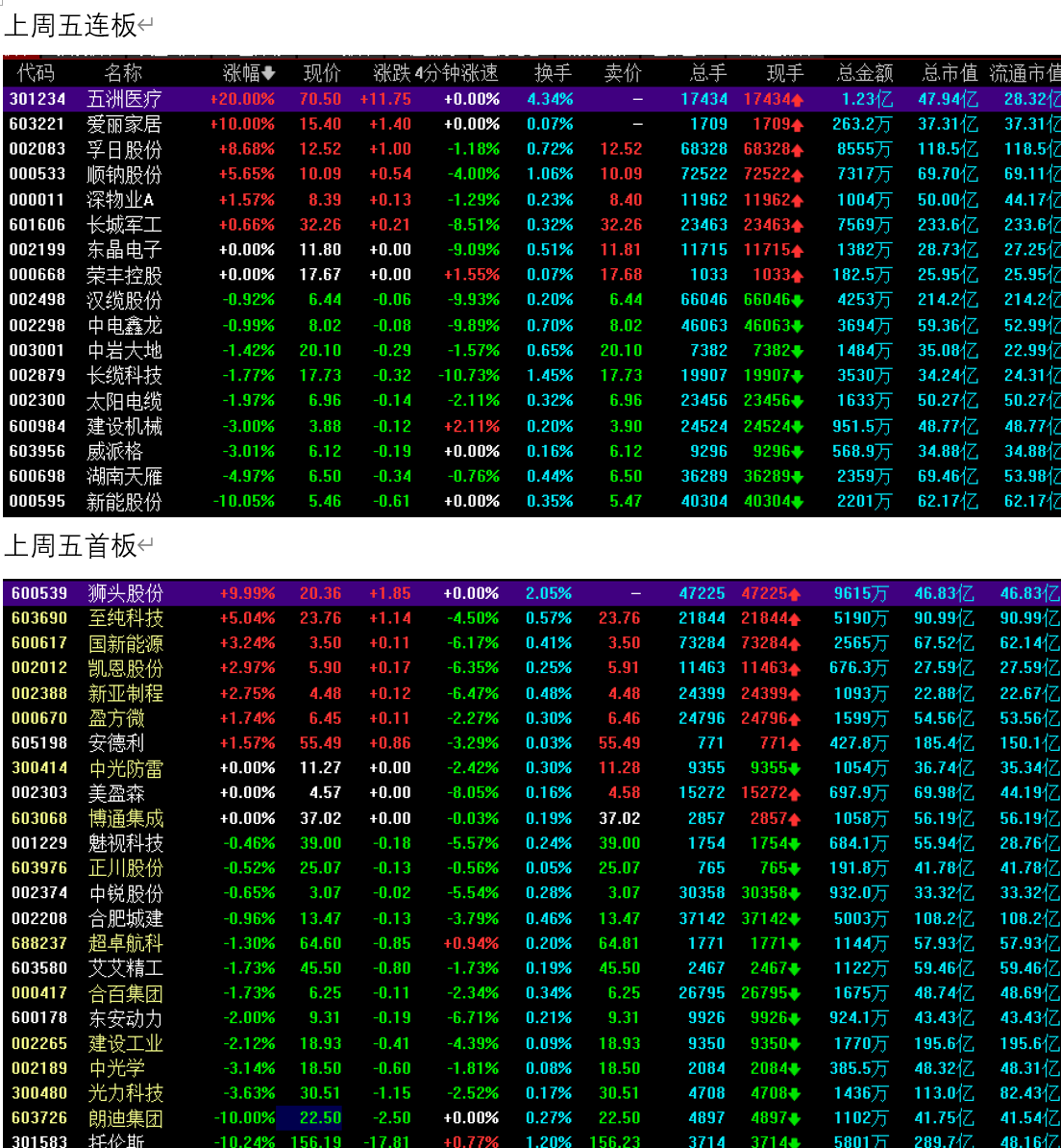Click 上周五连板 heading text
Image resolution: width=1061 pixels, height=1148 pixels.
point(71,26)
